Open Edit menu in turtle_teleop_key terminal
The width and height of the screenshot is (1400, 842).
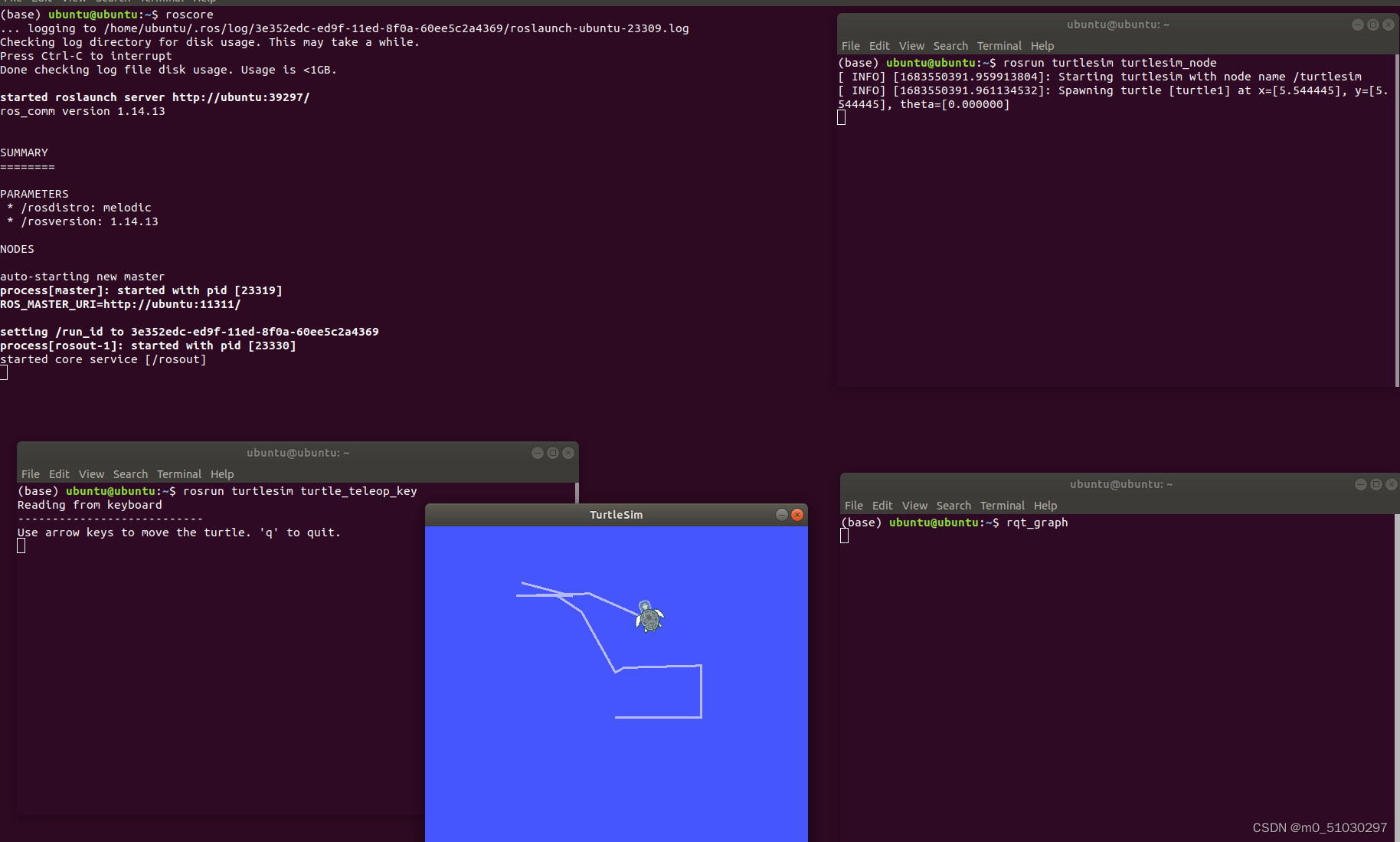(x=59, y=474)
